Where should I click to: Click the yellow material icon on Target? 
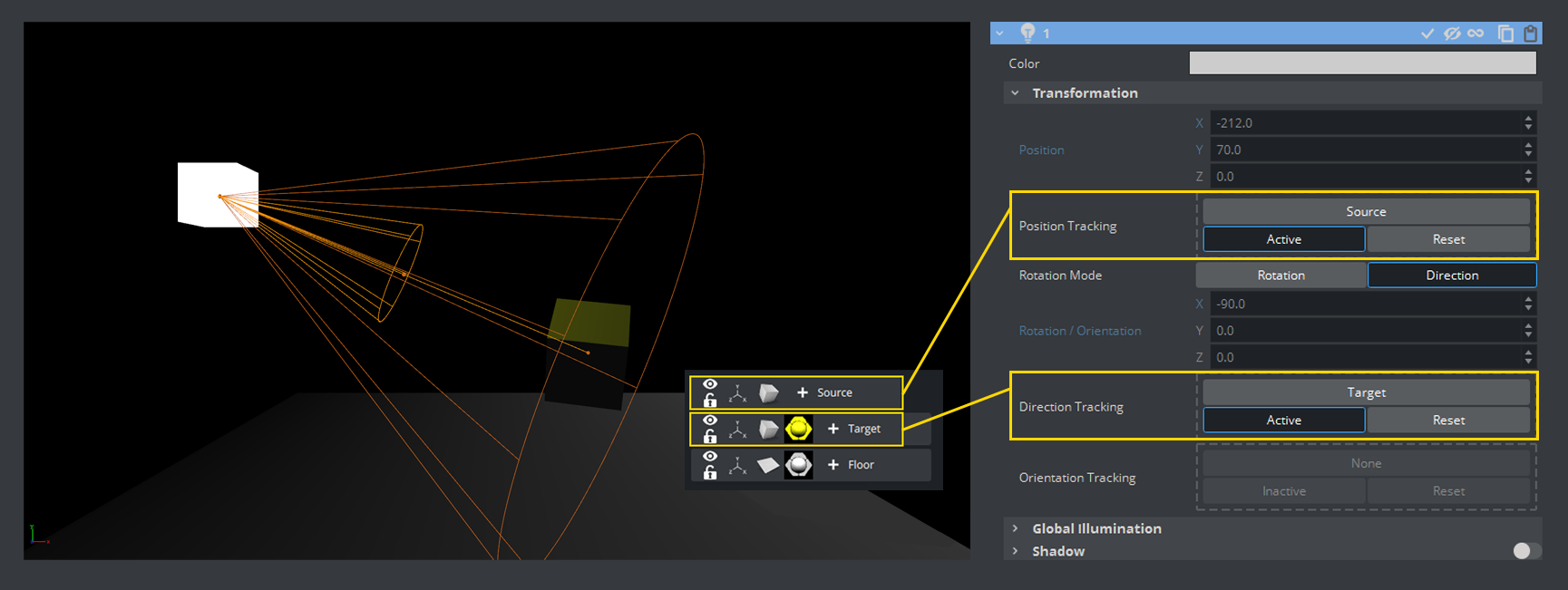[x=798, y=429]
